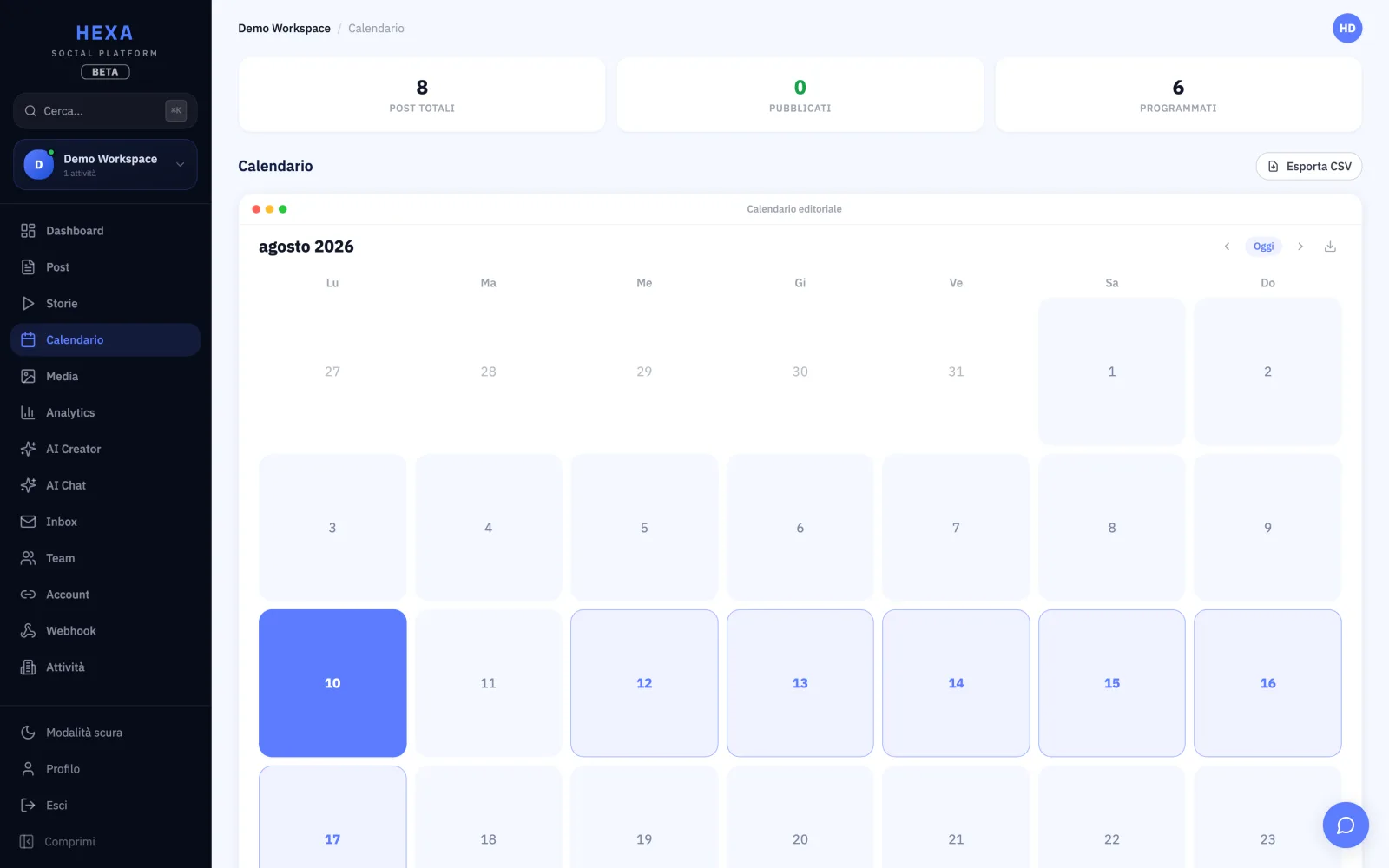
Task: Click the agosto 2026 month title
Action: [x=306, y=247]
